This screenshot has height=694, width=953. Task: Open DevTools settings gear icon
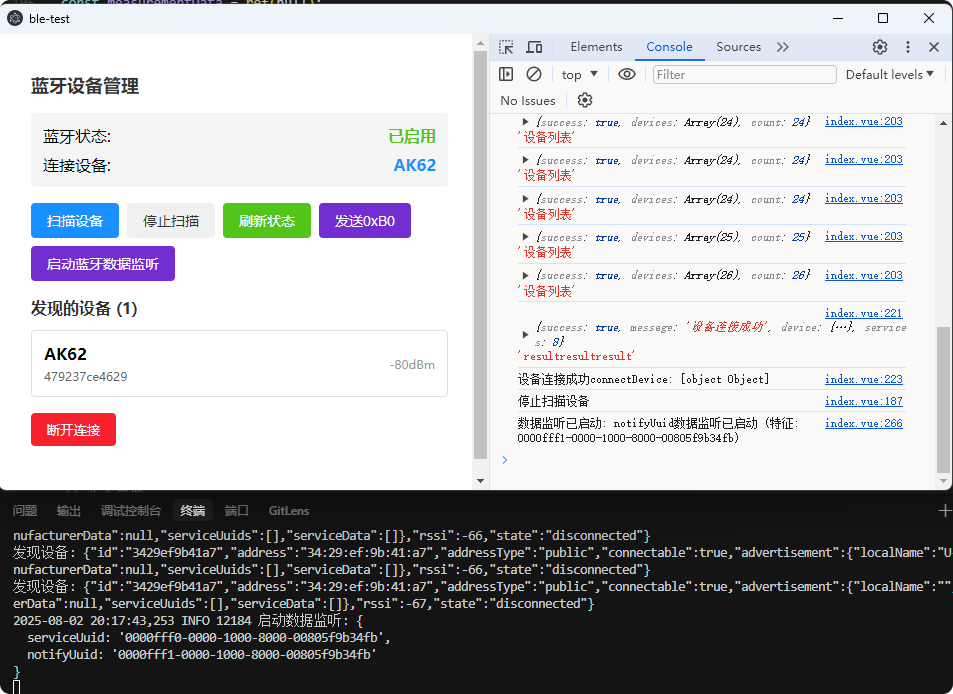click(879, 47)
